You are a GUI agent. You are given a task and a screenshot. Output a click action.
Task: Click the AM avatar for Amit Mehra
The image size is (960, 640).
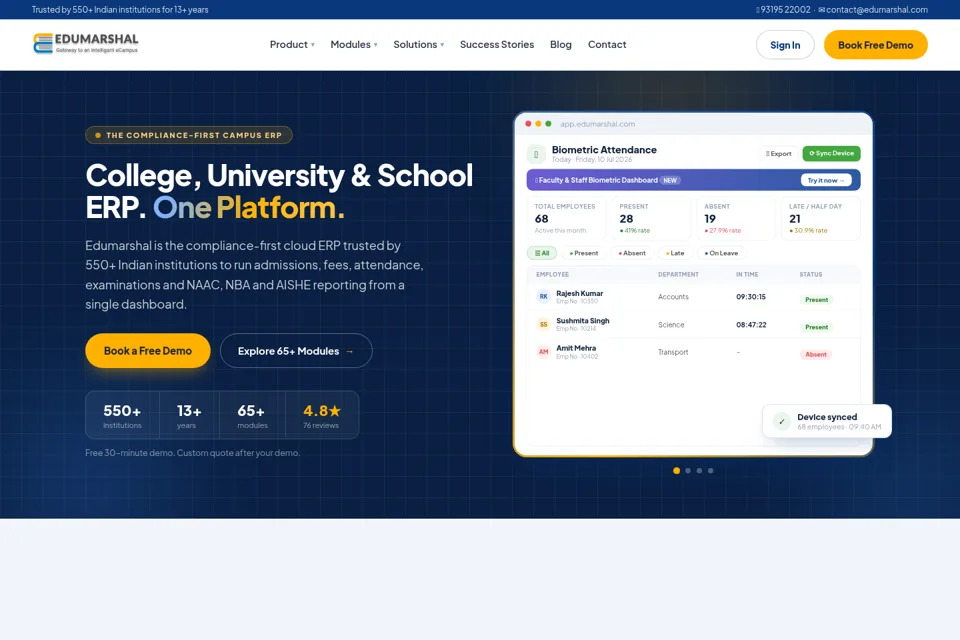pyautogui.click(x=544, y=352)
